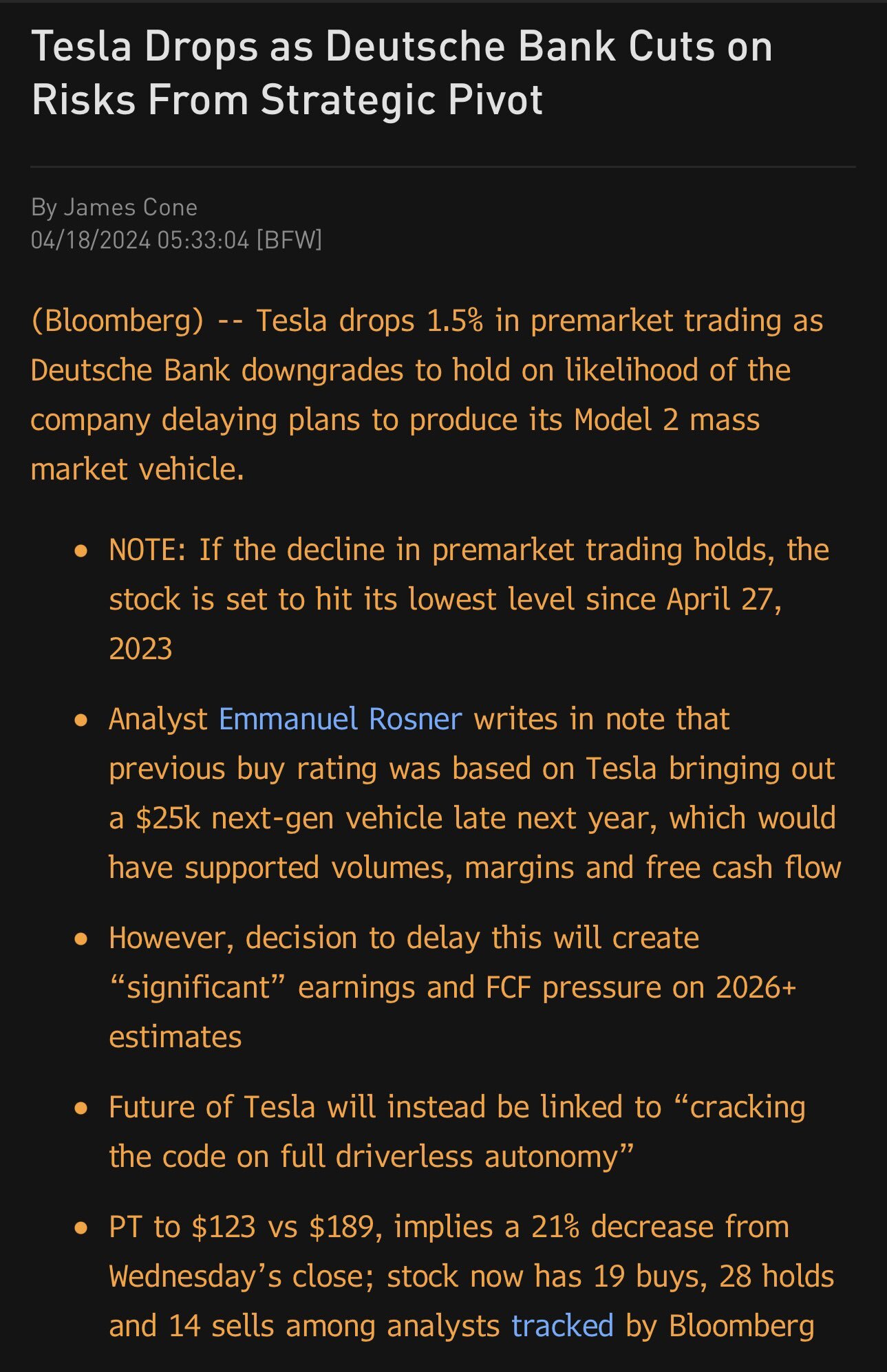This screenshot has height=1372, width=887.
Task: Click the Emmanuel Rosner analyst link
Action: (340, 719)
